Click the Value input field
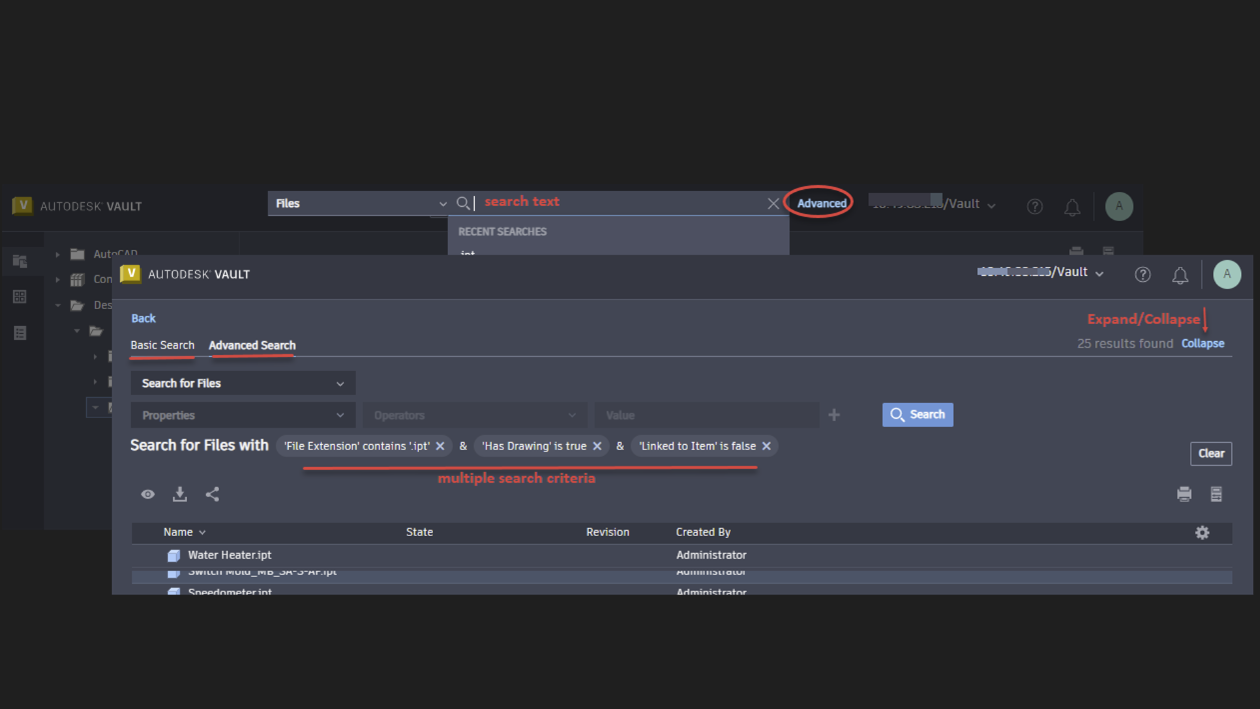1260x709 pixels. pyautogui.click(x=706, y=415)
